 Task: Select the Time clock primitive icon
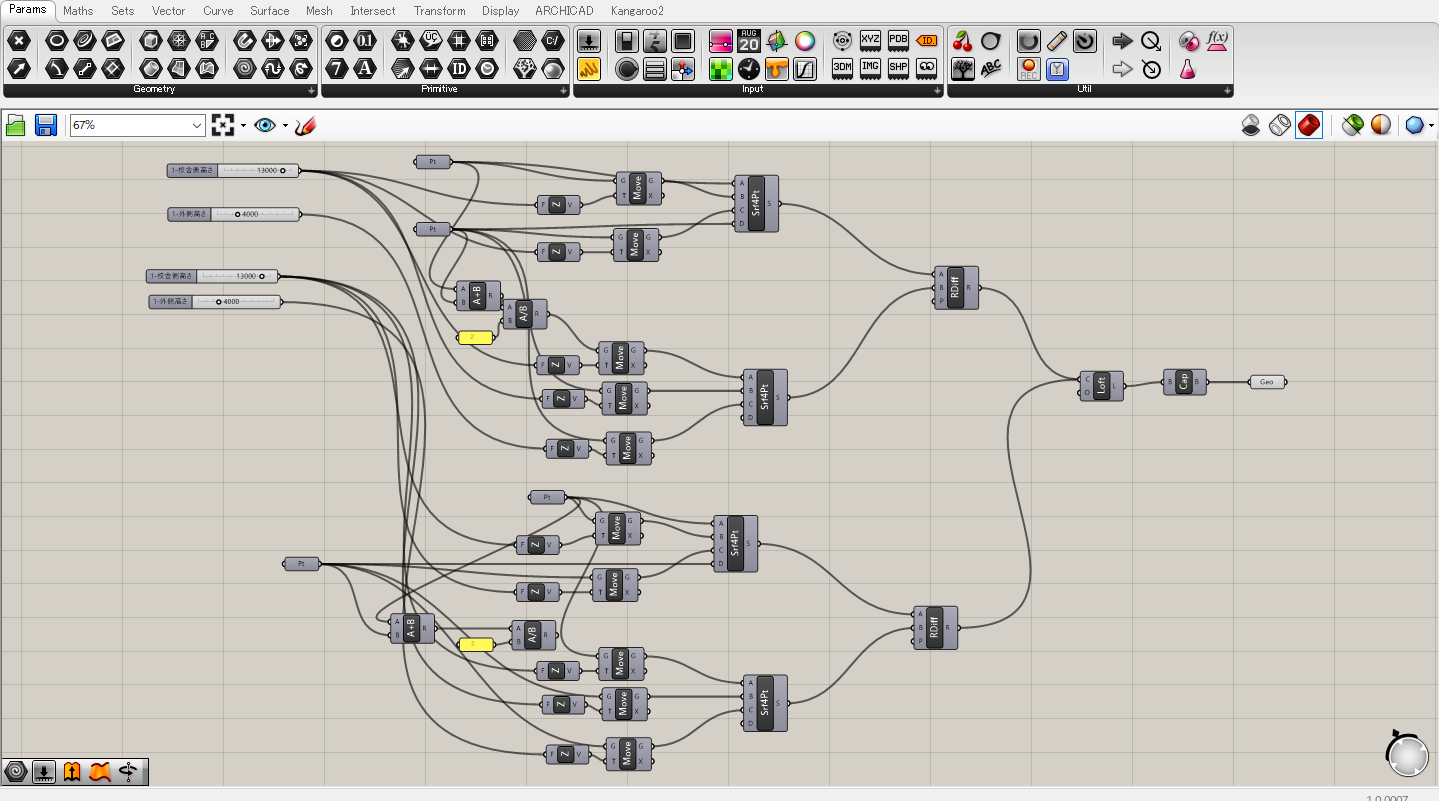pyautogui.click(x=487, y=69)
